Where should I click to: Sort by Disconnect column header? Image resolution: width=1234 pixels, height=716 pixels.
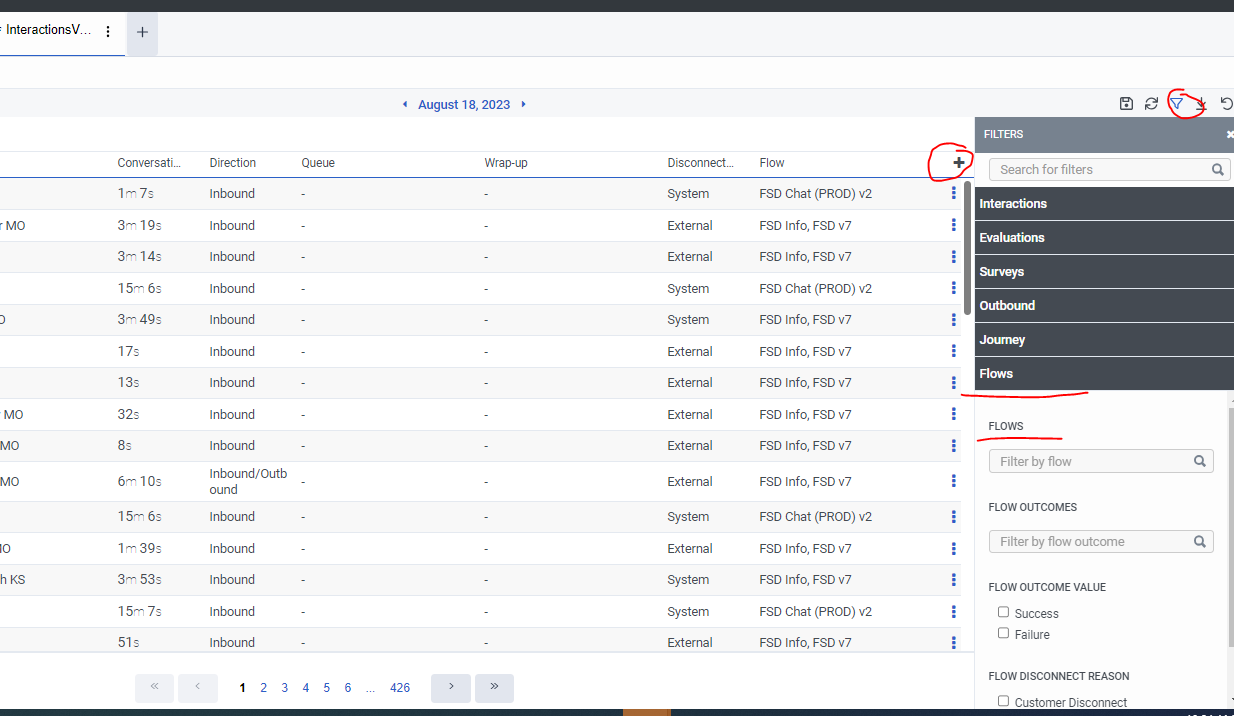click(x=701, y=163)
